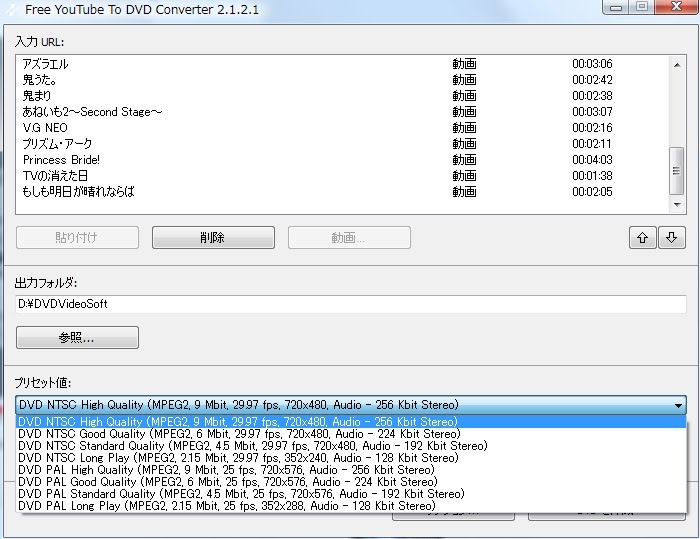
Task: Click duration 00:01:38 of TVの消えた日
Action: pyautogui.click(x=592, y=176)
